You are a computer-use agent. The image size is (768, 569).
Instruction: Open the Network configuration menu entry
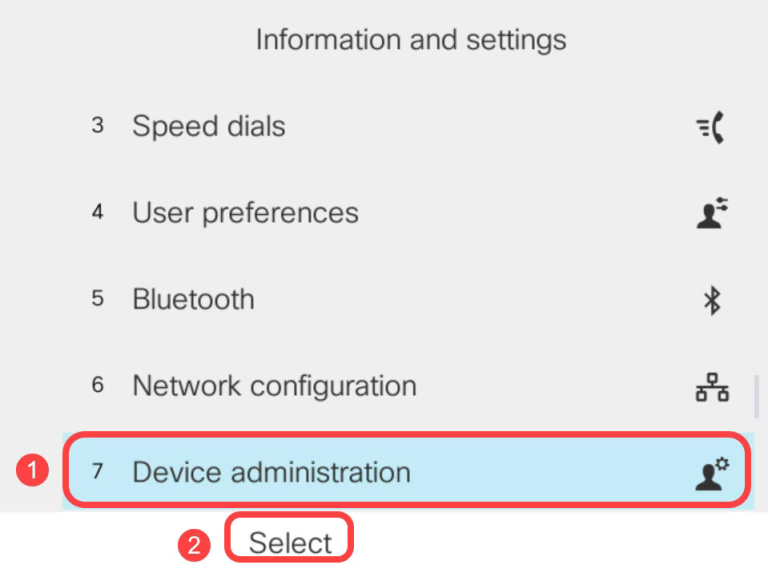click(274, 386)
